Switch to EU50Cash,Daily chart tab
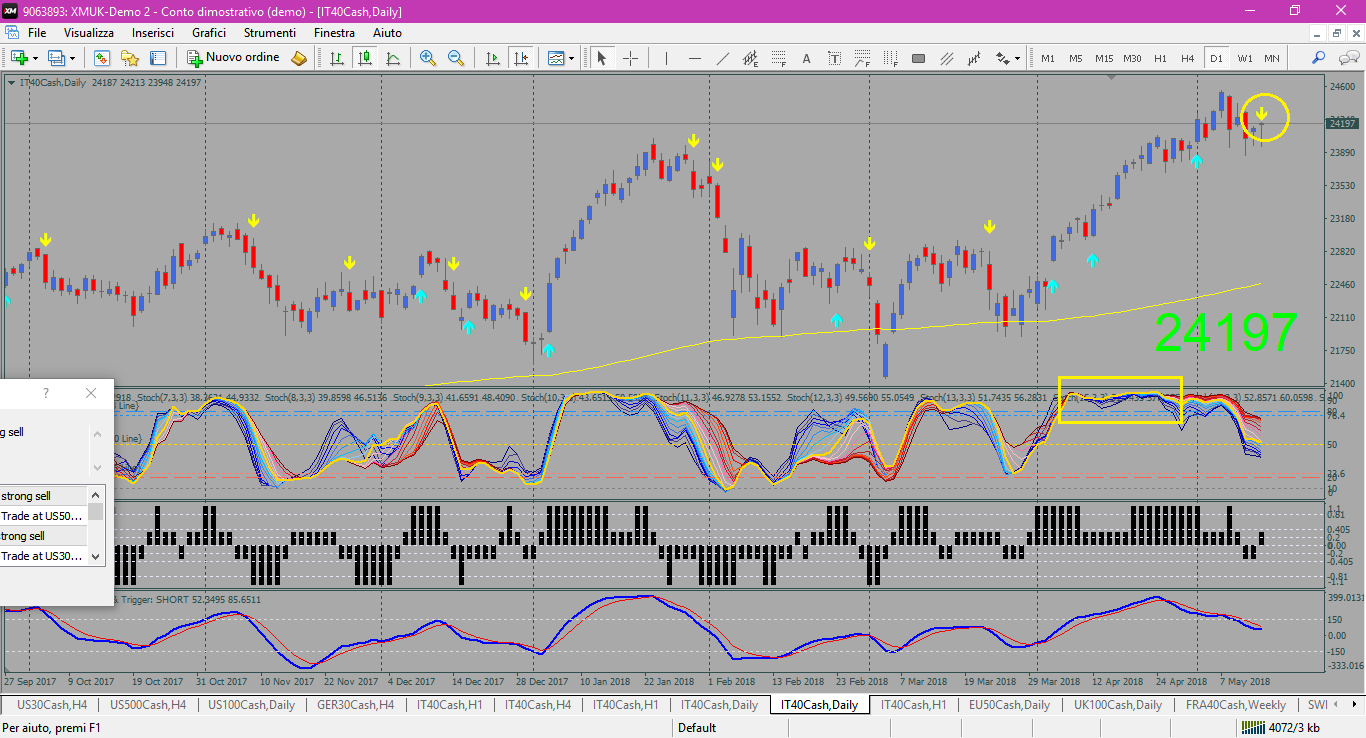Screen dimensions: 1366x738 pos(1009,705)
